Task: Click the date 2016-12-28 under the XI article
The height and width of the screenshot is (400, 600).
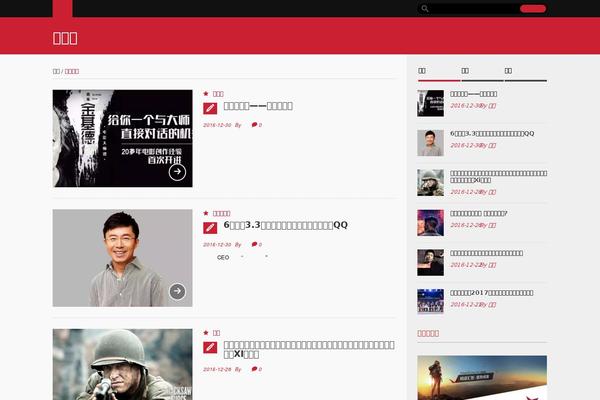Action: 217,369
